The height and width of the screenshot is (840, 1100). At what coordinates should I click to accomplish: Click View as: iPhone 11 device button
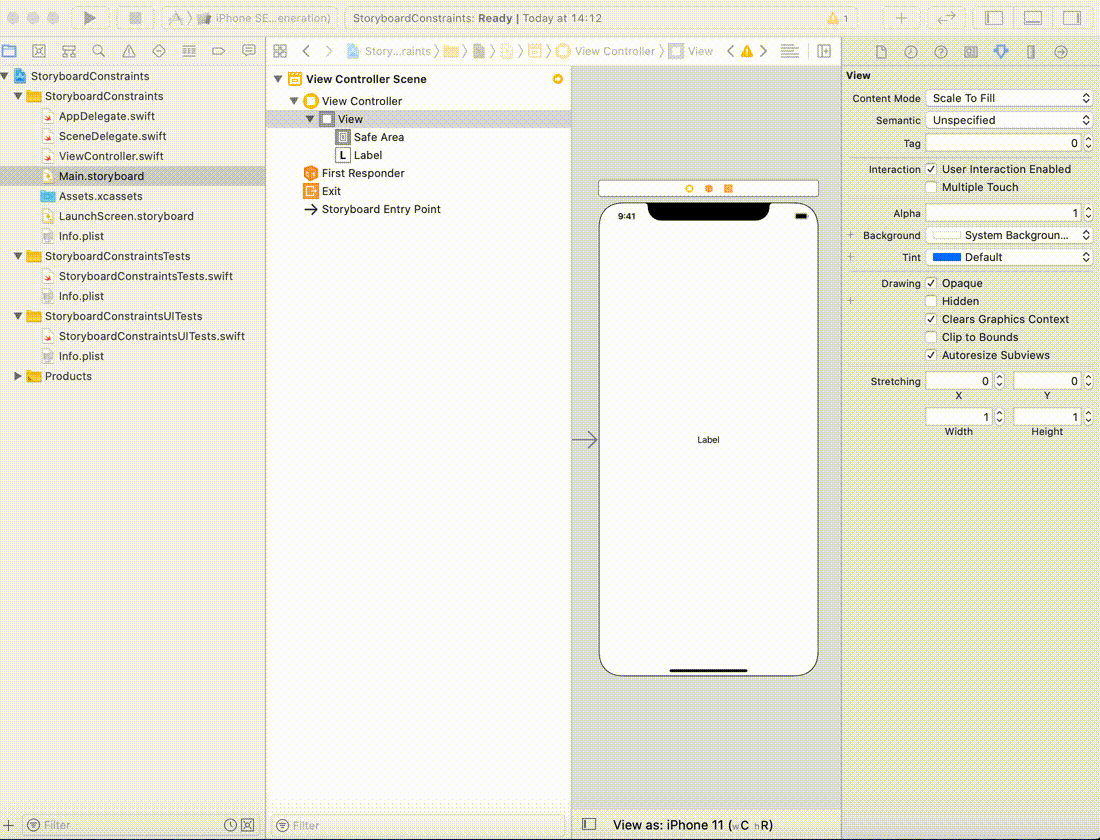coord(692,825)
